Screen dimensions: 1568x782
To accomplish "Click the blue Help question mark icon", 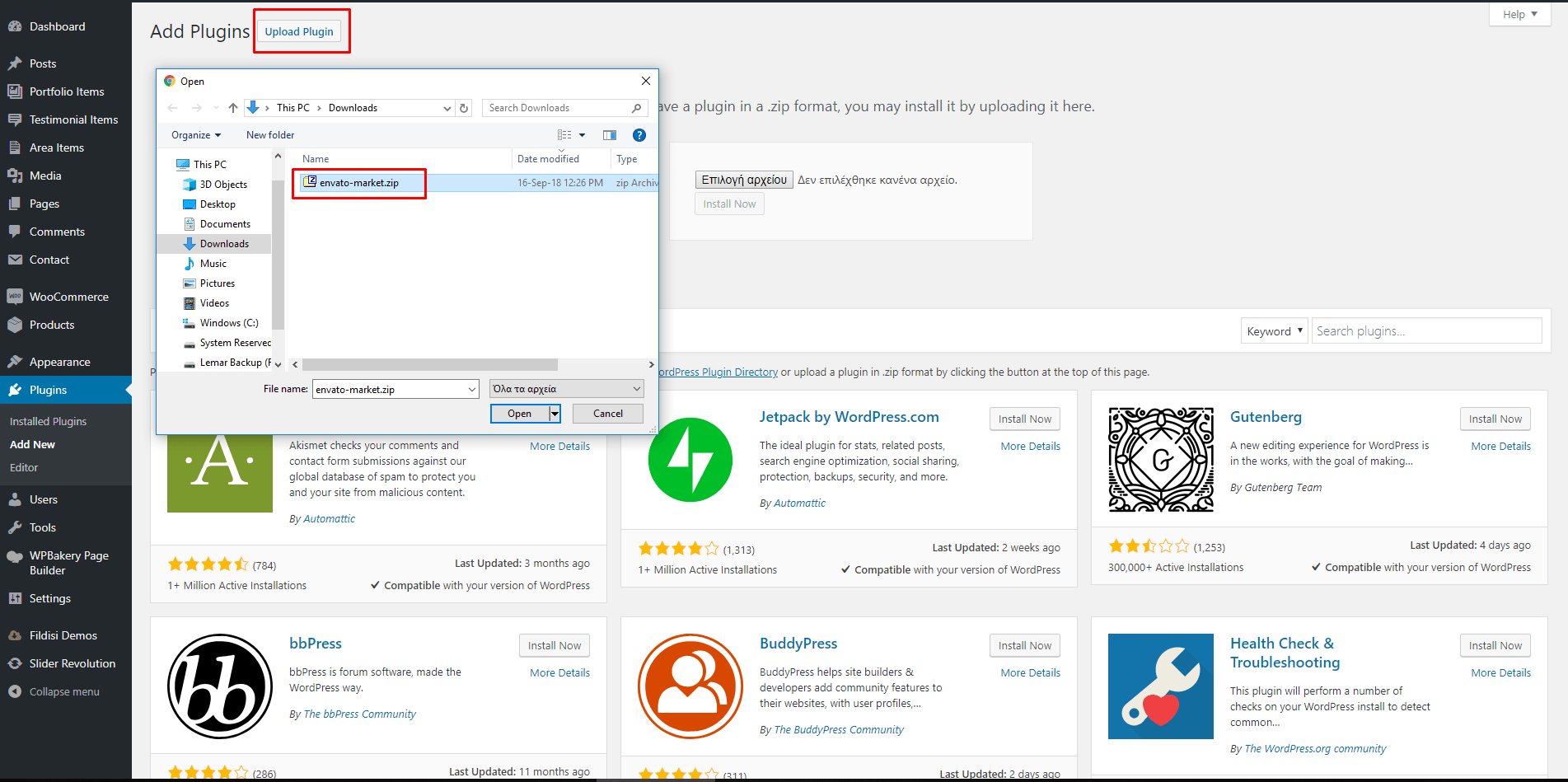I will click(639, 135).
